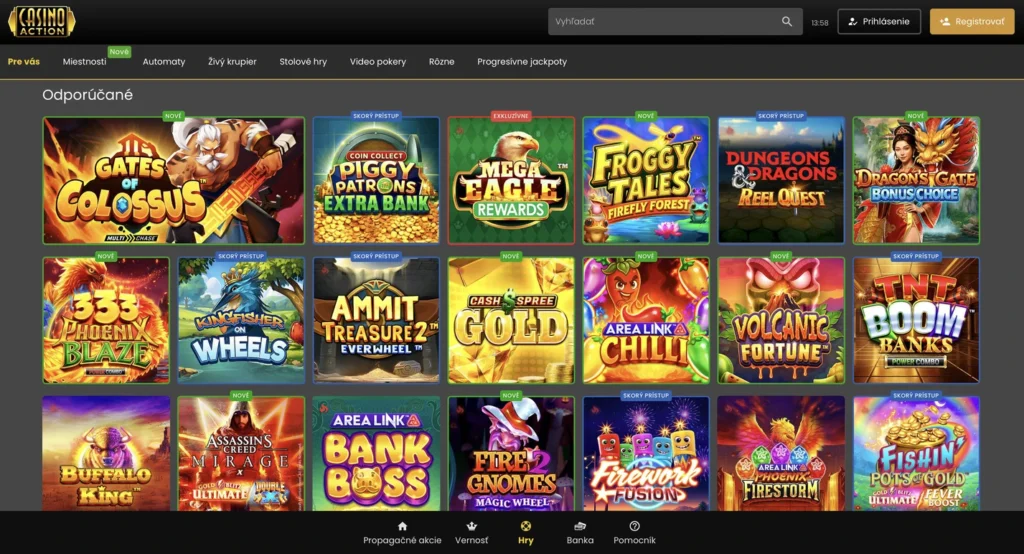Viewport: 1024px width, 554px height.
Task: Click the Casino Action logo
Action: click(42, 22)
